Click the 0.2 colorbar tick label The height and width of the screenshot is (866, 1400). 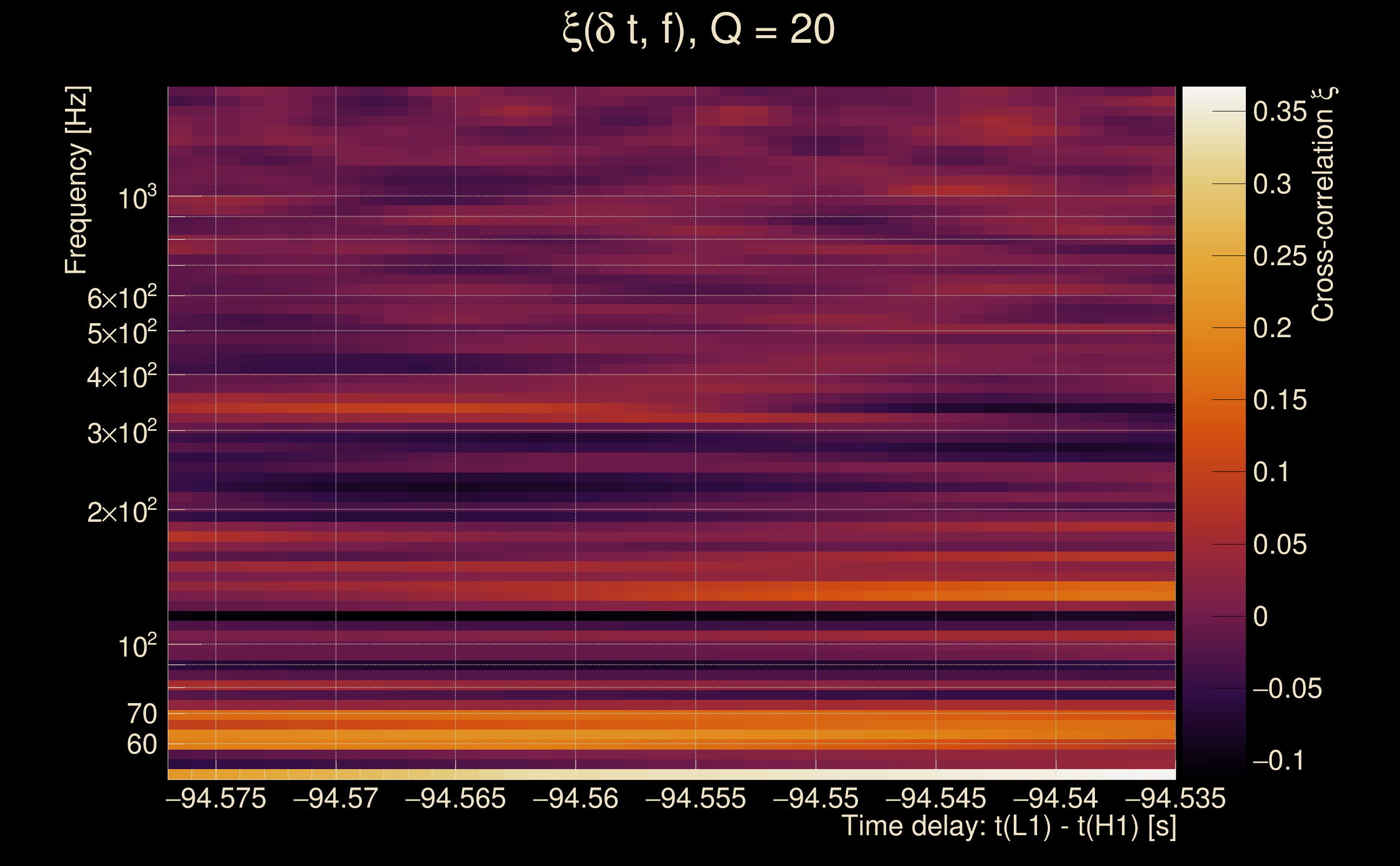click(x=1272, y=328)
